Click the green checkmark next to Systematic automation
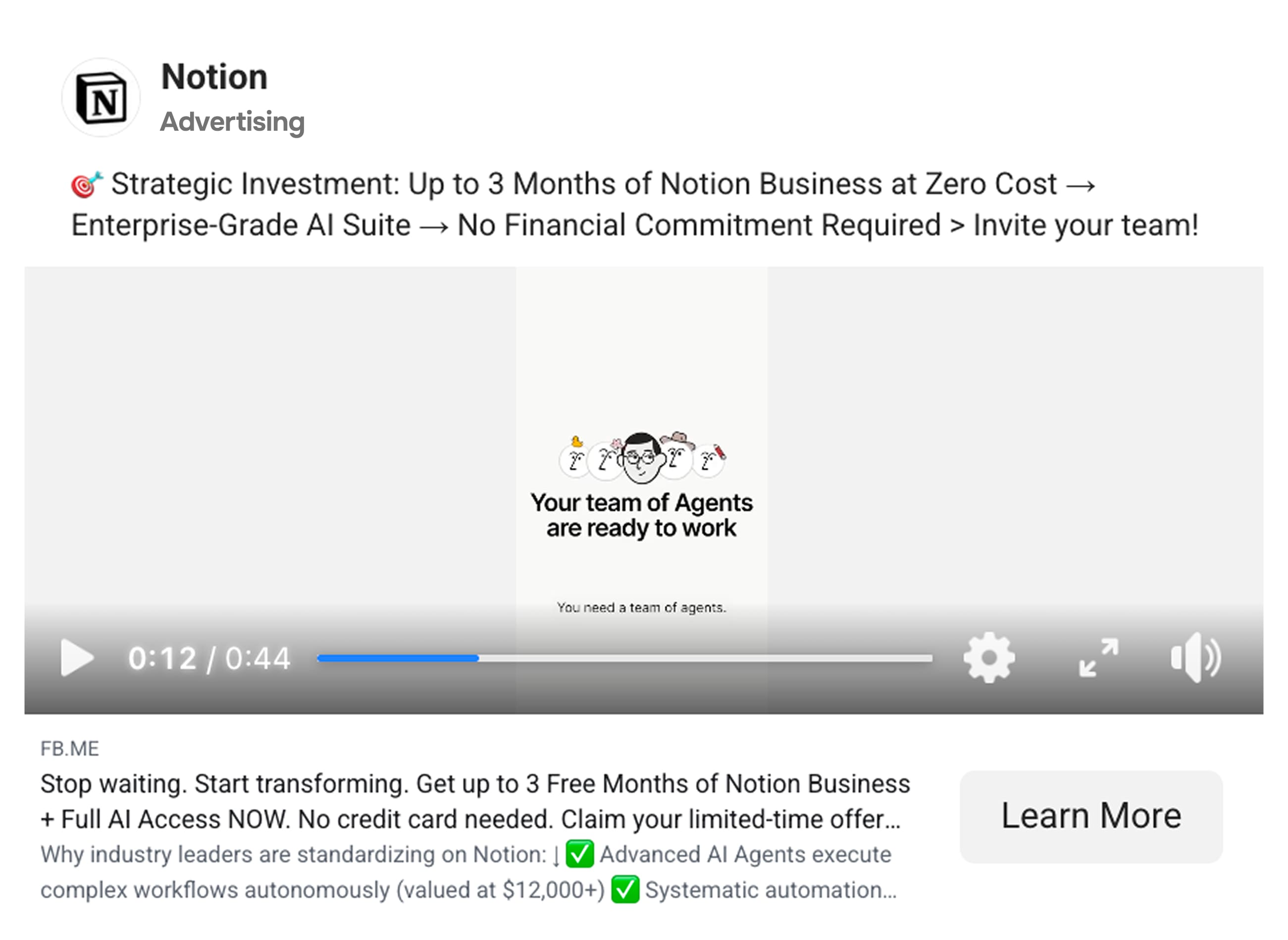 click(x=626, y=889)
